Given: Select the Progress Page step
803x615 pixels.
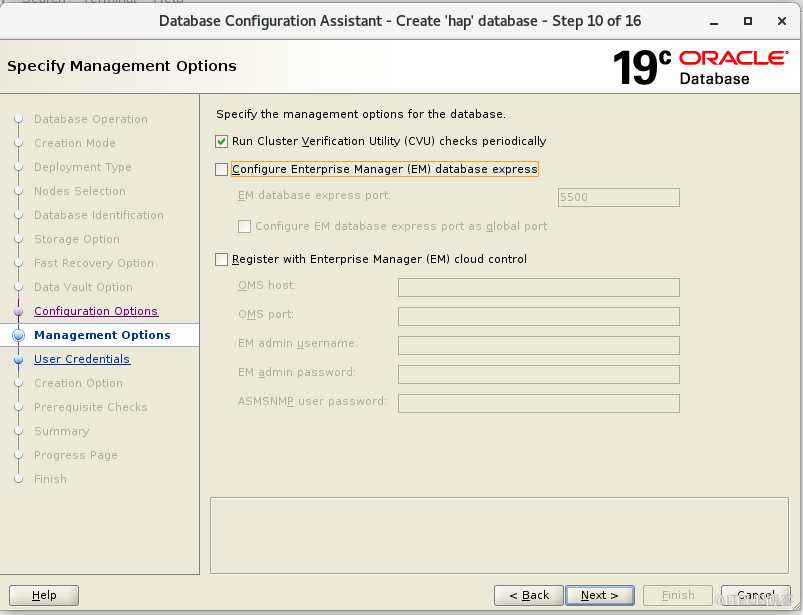Looking at the screenshot, I should [76, 455].
